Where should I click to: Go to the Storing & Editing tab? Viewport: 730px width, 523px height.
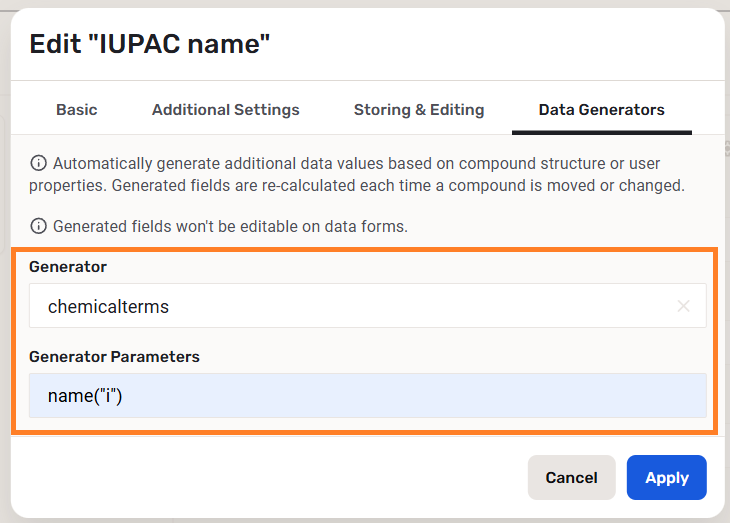point(419,109)
